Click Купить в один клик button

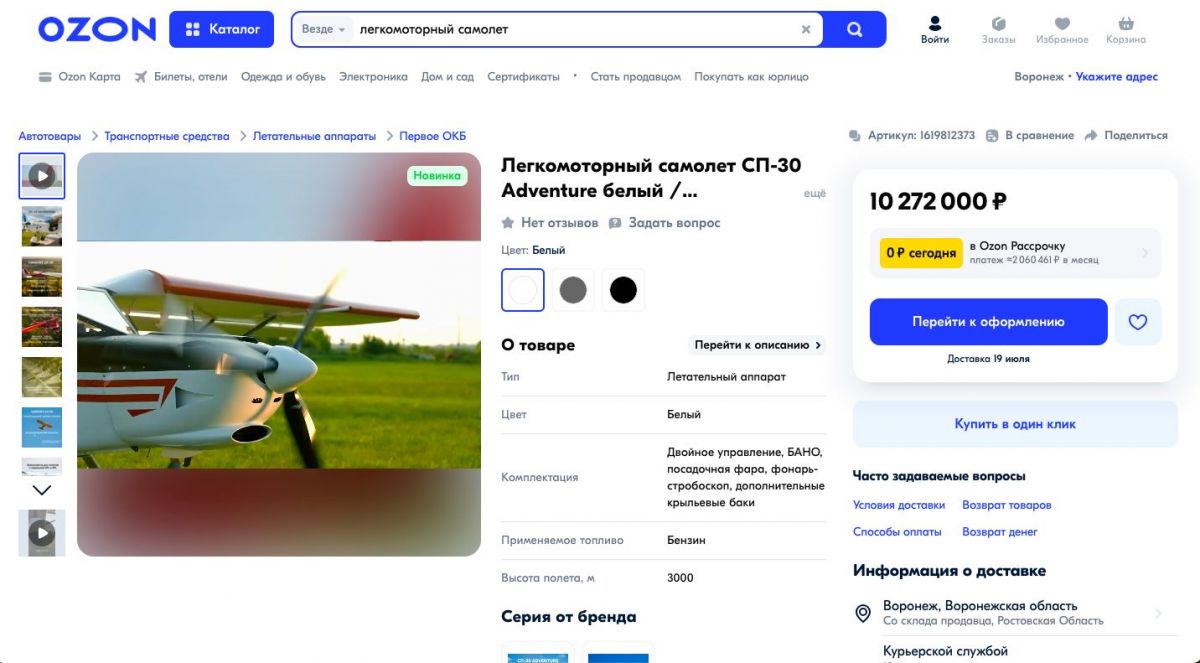pos(1015,424)
